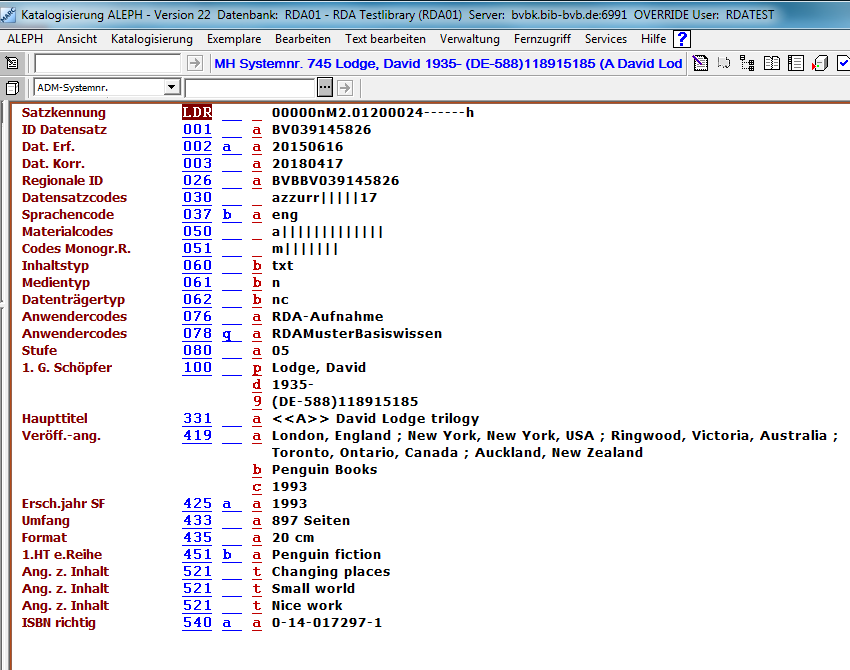Expand the ADM-Systemnr. dropdown
This screenshot has height=670, width=850.
click(194, 88)
